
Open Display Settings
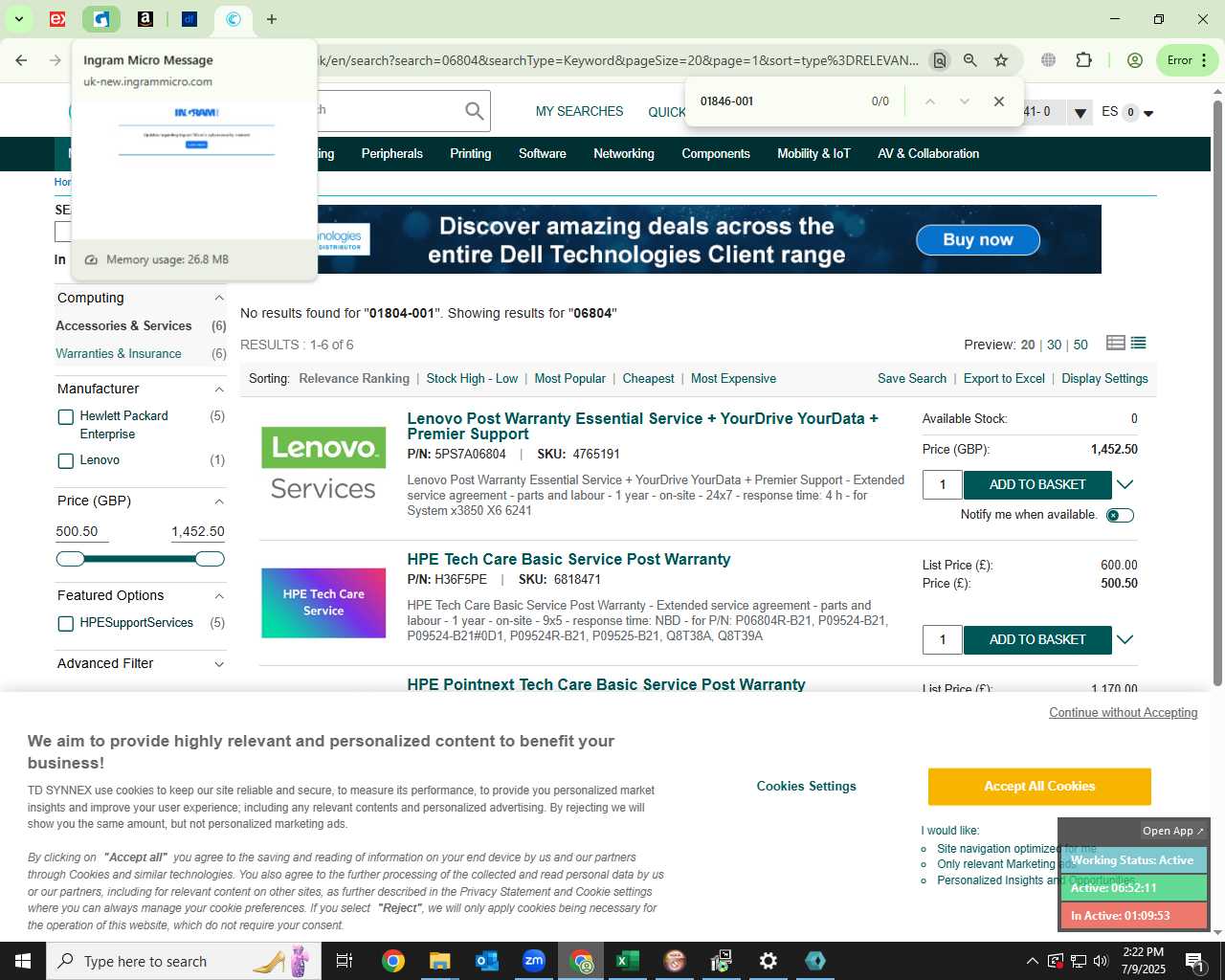(x=1104, y=379)
